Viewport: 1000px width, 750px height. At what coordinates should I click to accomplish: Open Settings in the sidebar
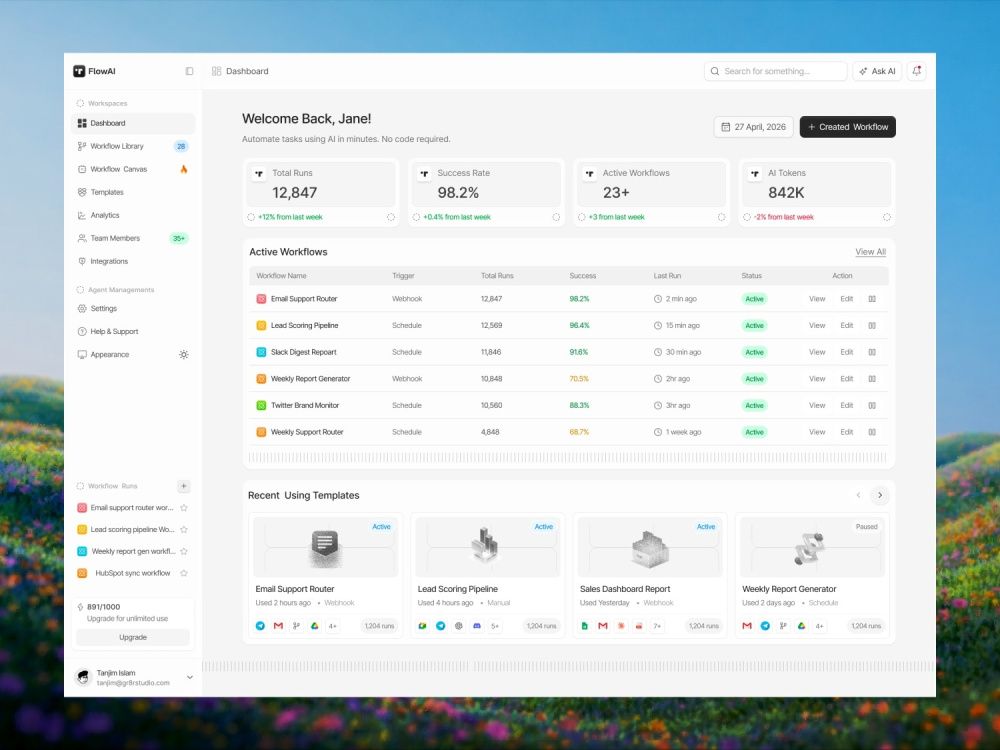[x=133, y=308]
